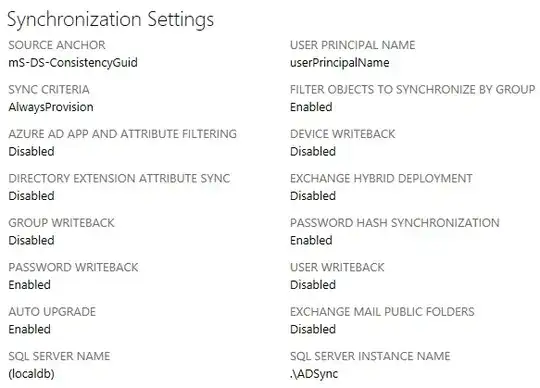Click the Synchronization Settings heading
540x388 pixels.
point(111,20)
